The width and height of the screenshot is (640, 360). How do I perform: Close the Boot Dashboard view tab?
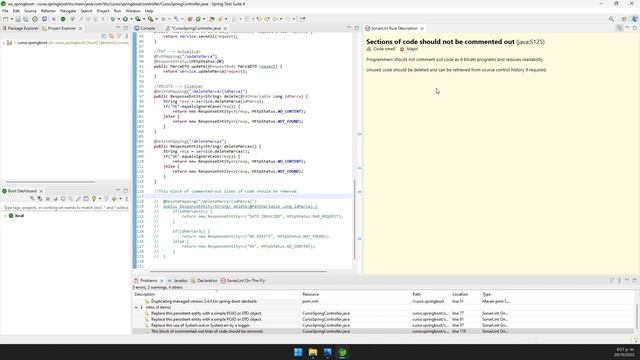click(41, 191)
